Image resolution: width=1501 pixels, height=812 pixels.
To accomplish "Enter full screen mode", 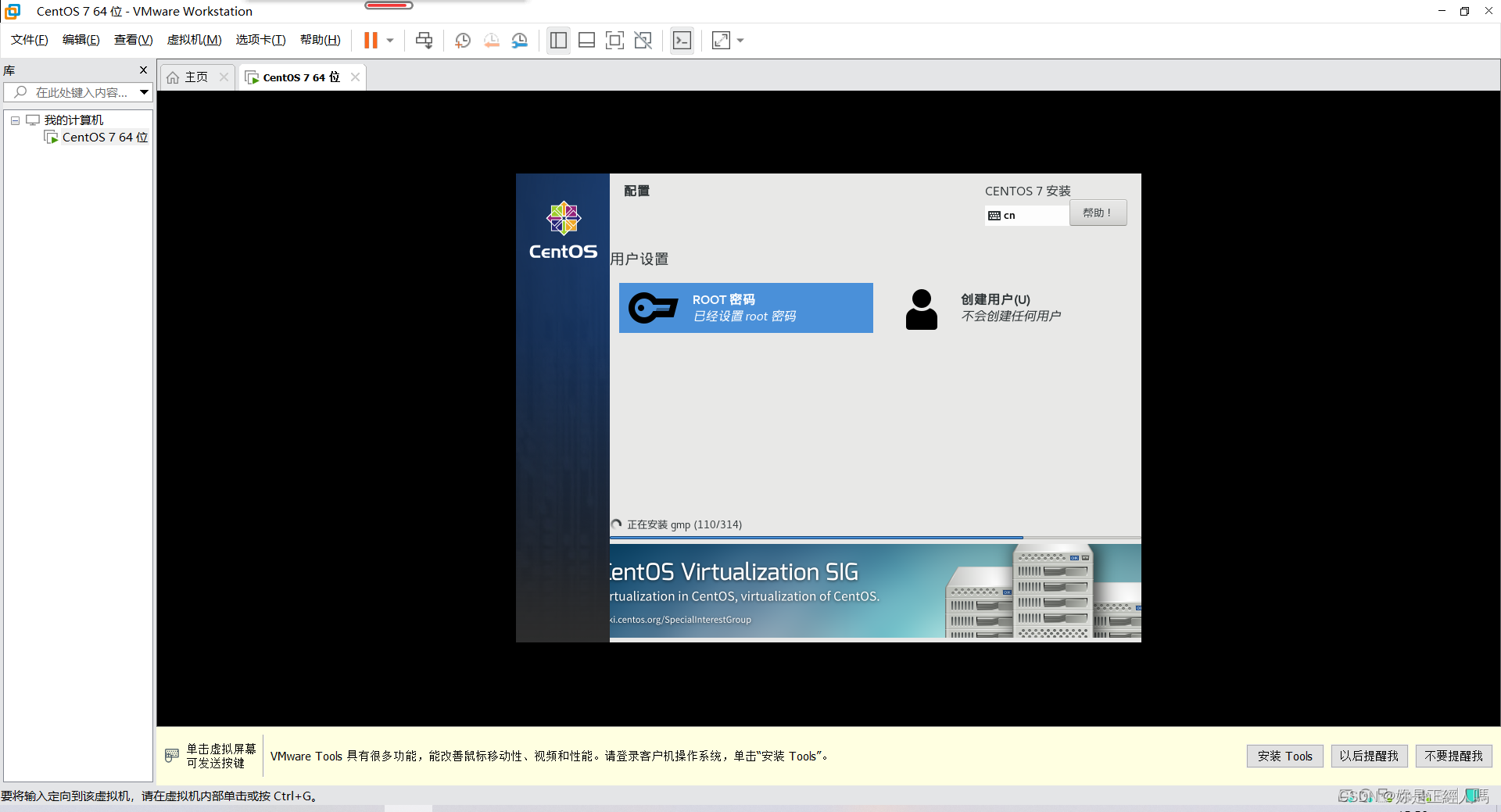I will point(614,41).
